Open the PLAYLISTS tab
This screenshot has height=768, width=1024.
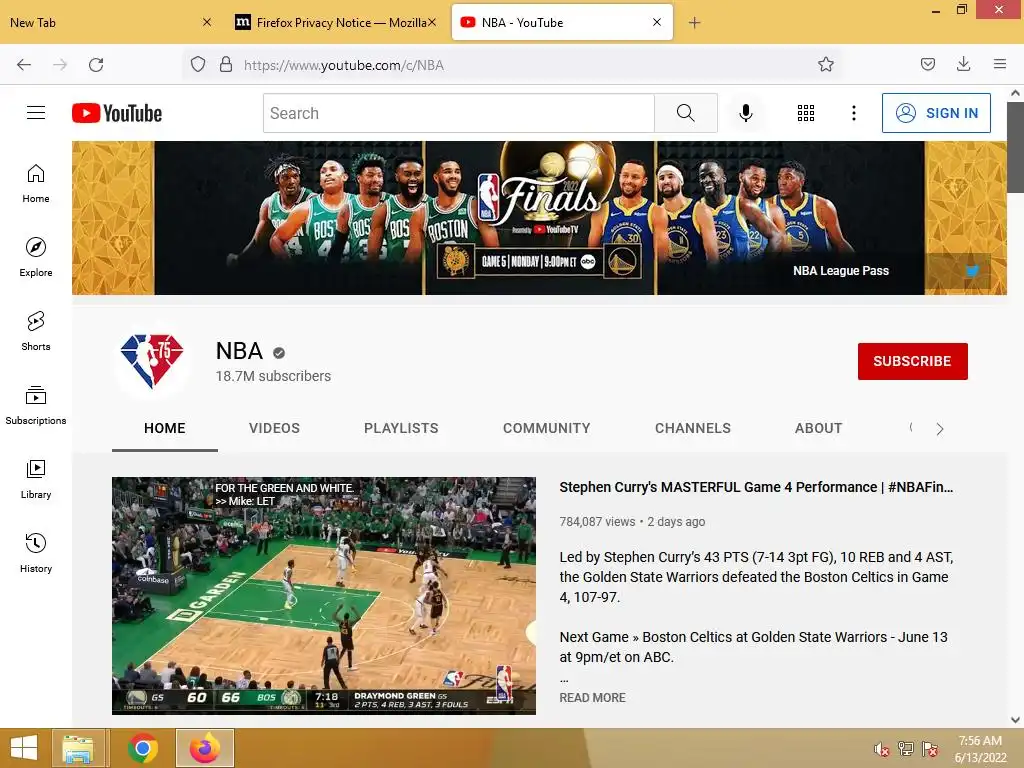point(401,428)
